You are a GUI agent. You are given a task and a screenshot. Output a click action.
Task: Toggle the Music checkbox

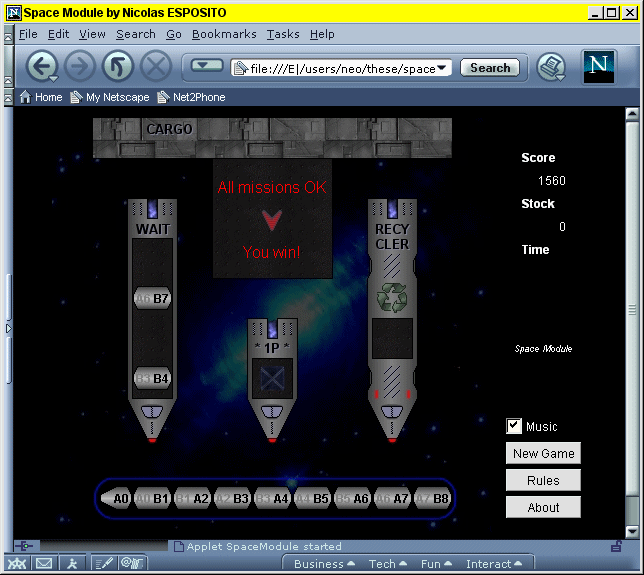coord(514,426)
